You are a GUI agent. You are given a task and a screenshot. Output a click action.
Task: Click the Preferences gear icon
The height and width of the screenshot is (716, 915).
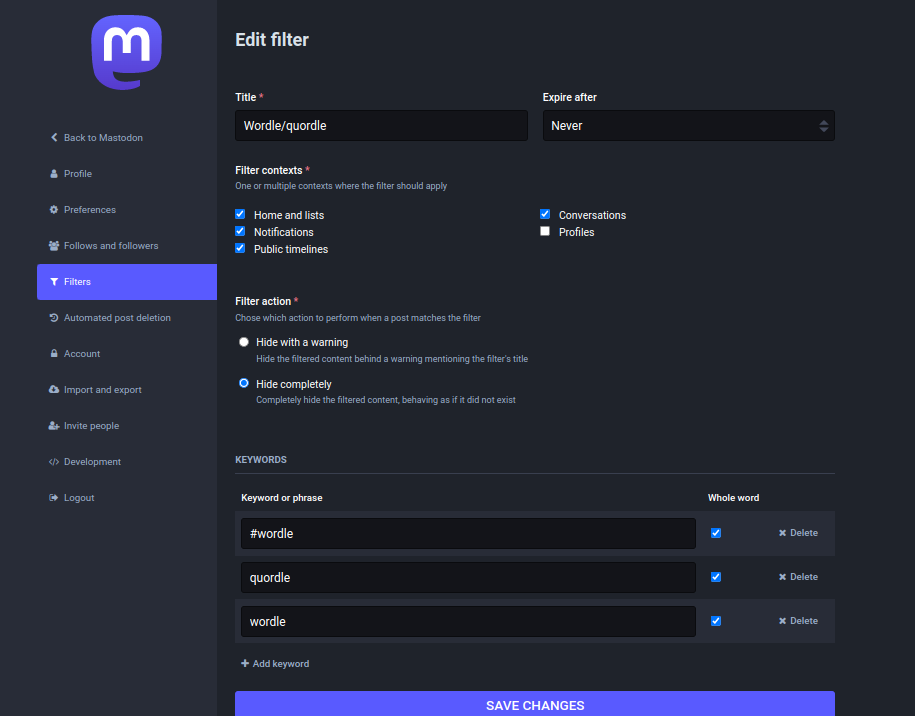click(x=54, y=209)
